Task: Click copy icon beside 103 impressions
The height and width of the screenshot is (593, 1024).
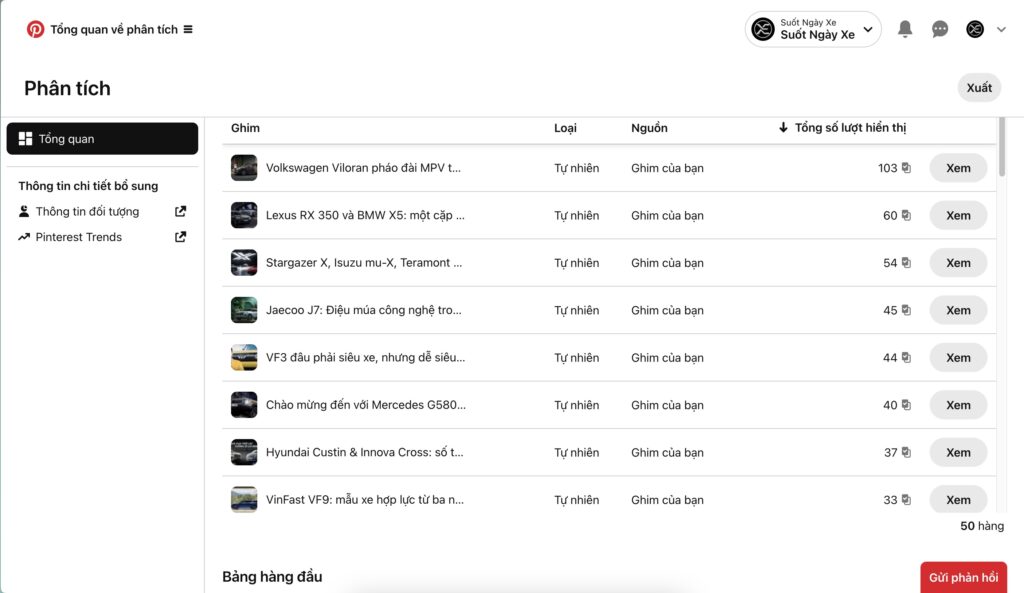Action: click(906, 168)
